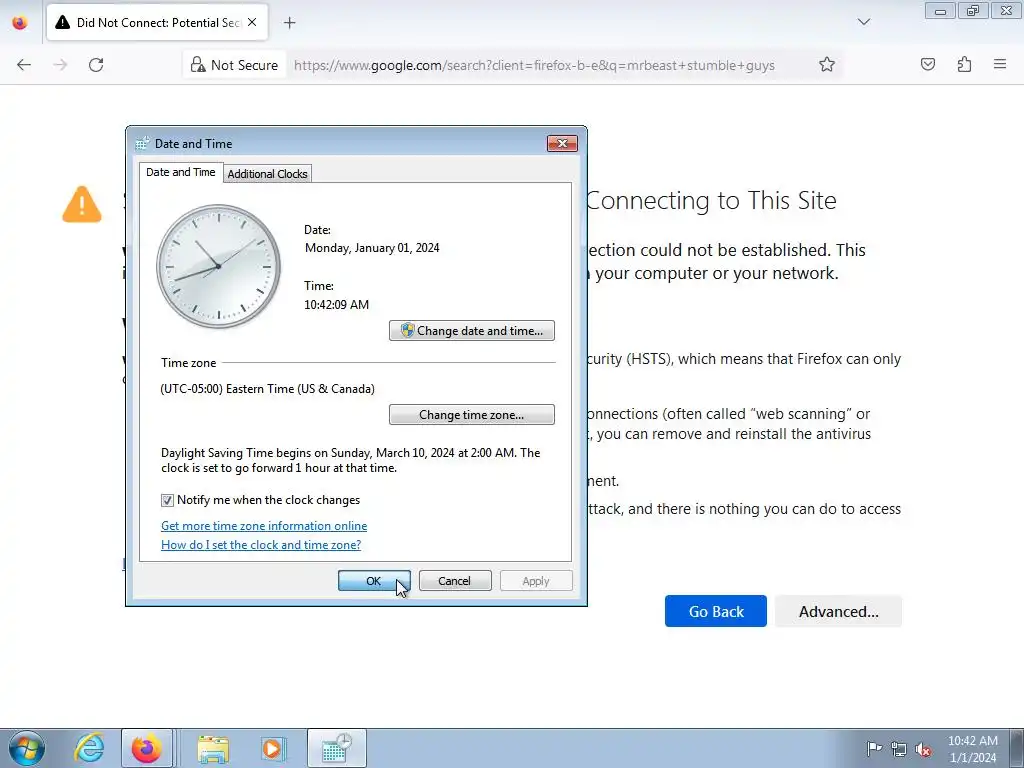
Task: Close the Did Not Connect tab
Action: [252, 22]
